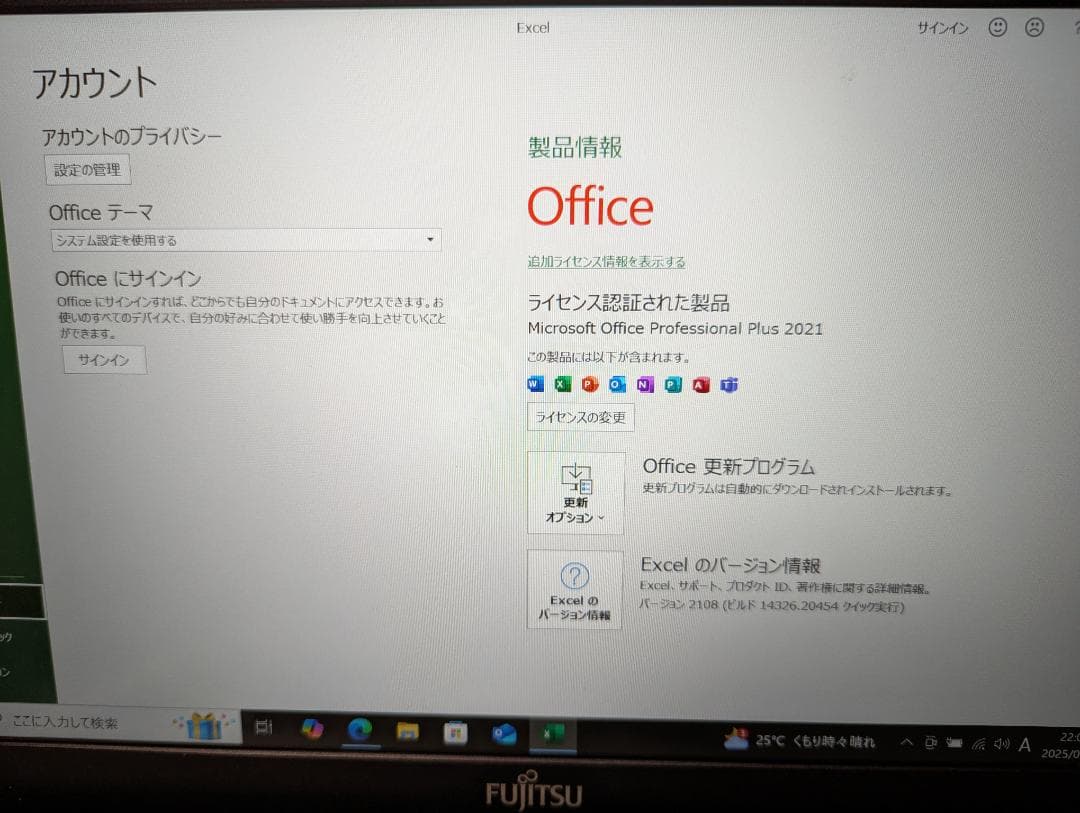Open Microsoft Store from the taskbar

pos(455,732)
